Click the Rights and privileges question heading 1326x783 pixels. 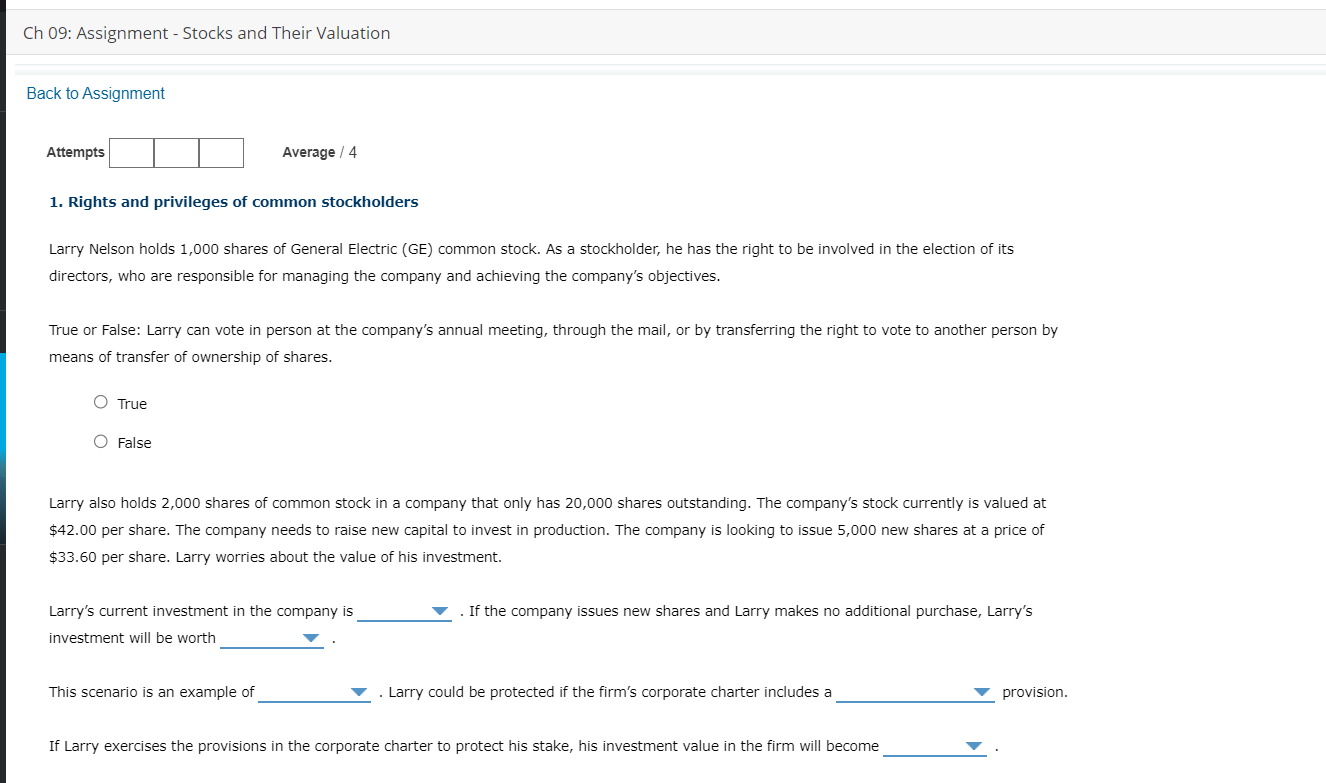(234, 202)
